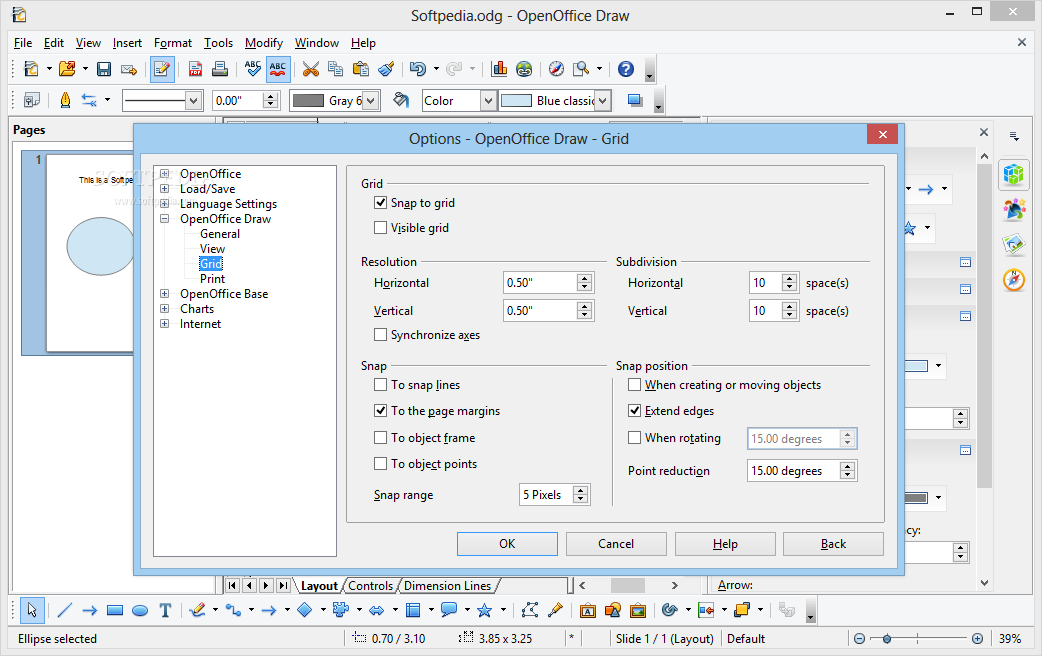Check Synchronize axes option
The width and height of the screenshot is (1042, 656).
[x=380, y=335]
